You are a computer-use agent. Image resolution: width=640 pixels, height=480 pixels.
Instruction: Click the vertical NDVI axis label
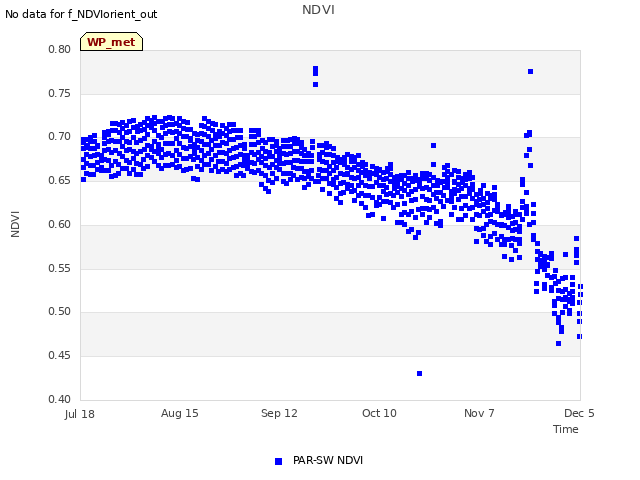pos(15,224)
